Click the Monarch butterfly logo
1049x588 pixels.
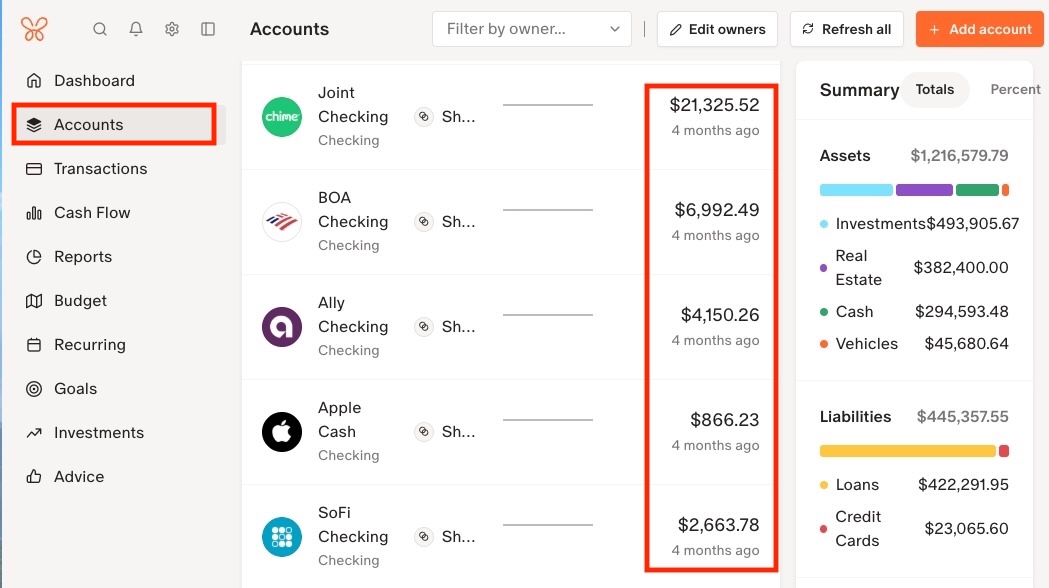[34, 29]
